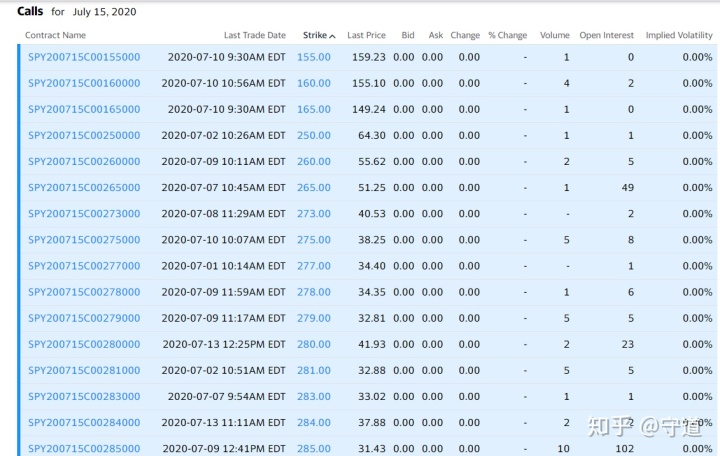Select last price 155.10 cell
The height and width of the screenshot is (456, 720).
pyautogui.click(x=369, y=83)
